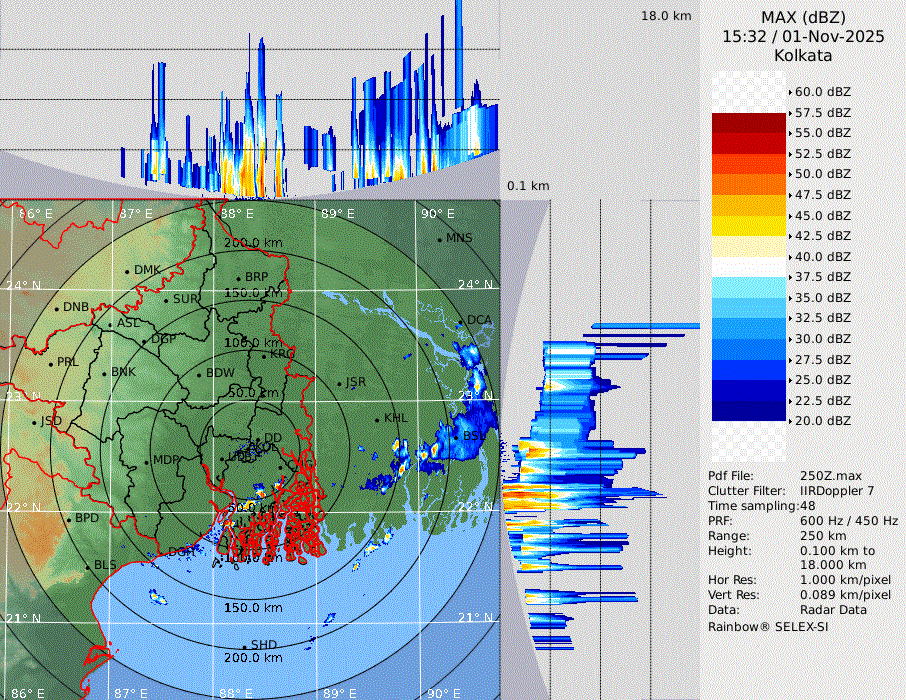Select the 32.5 dBZ legend entry
This screenshot has width=906, height=700.
(822, 318)
